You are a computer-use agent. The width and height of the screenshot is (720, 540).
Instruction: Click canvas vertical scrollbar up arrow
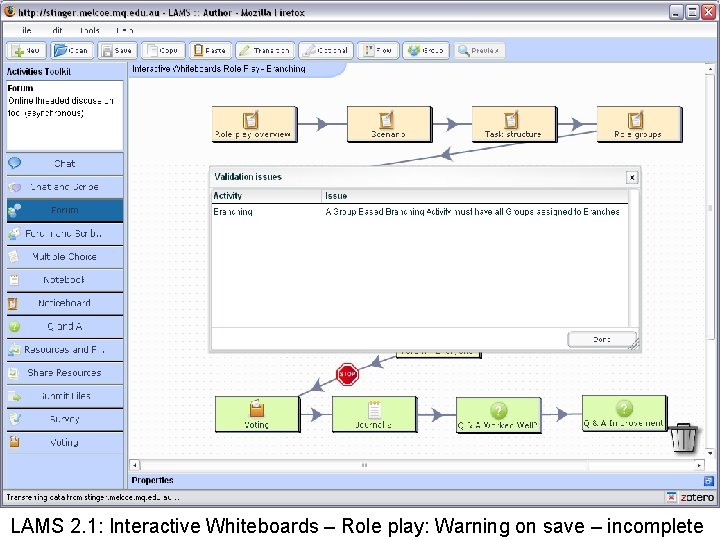pyautogui.click(x=710, y=69)
